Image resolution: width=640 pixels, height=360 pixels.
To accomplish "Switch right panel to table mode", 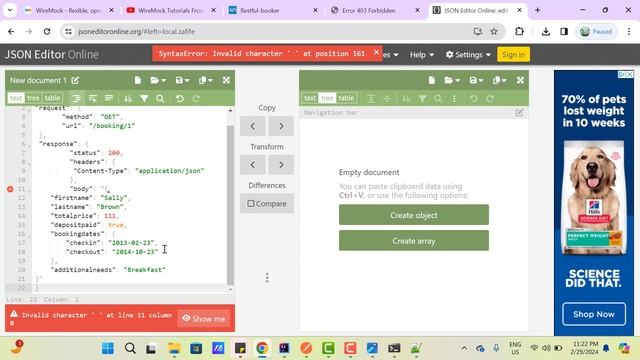I will point(346,98).
